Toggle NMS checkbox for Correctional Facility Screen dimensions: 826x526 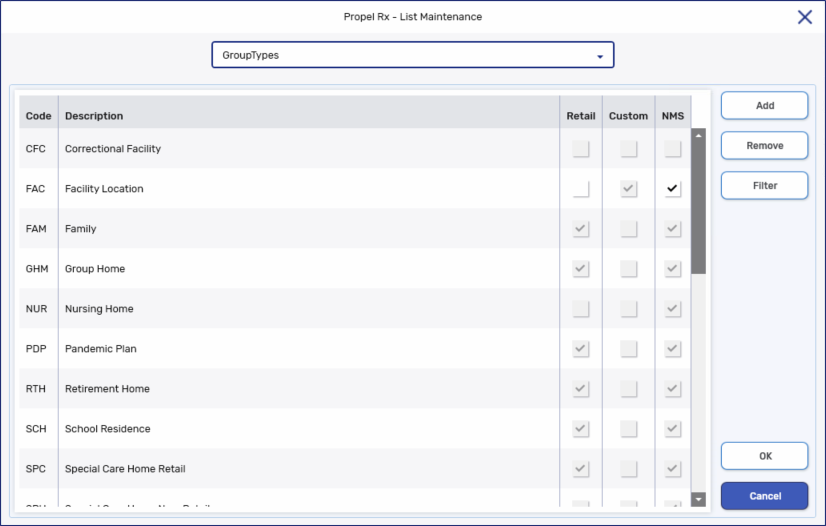tap(673, 148)
